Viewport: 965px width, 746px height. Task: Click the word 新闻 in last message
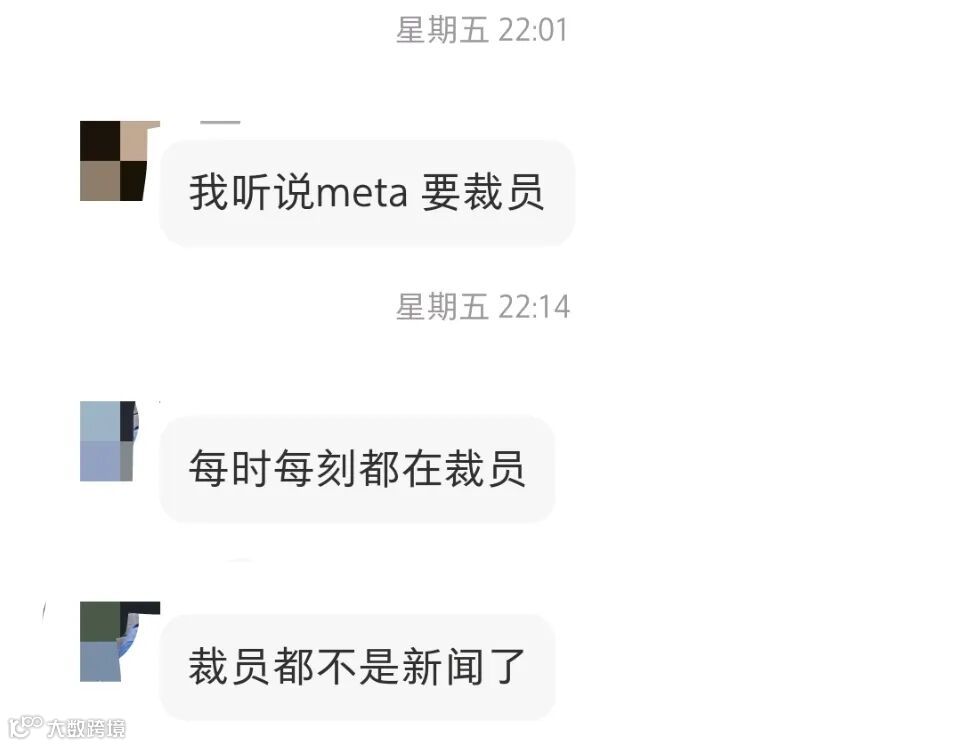tap(442, 667)
